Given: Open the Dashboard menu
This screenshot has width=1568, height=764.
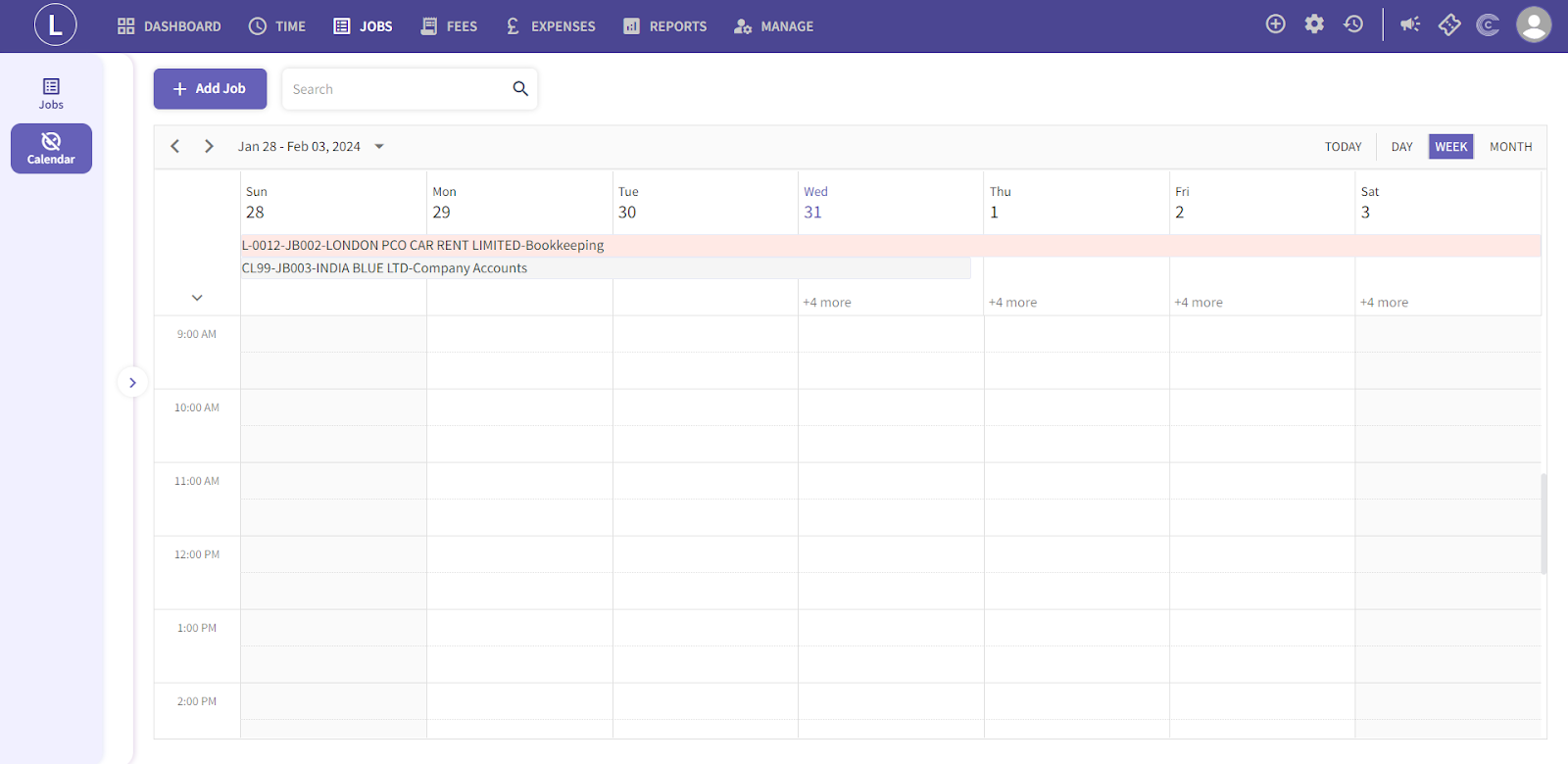Looking at the screenshot, I should pyautogui.click(x=169, y=26).
